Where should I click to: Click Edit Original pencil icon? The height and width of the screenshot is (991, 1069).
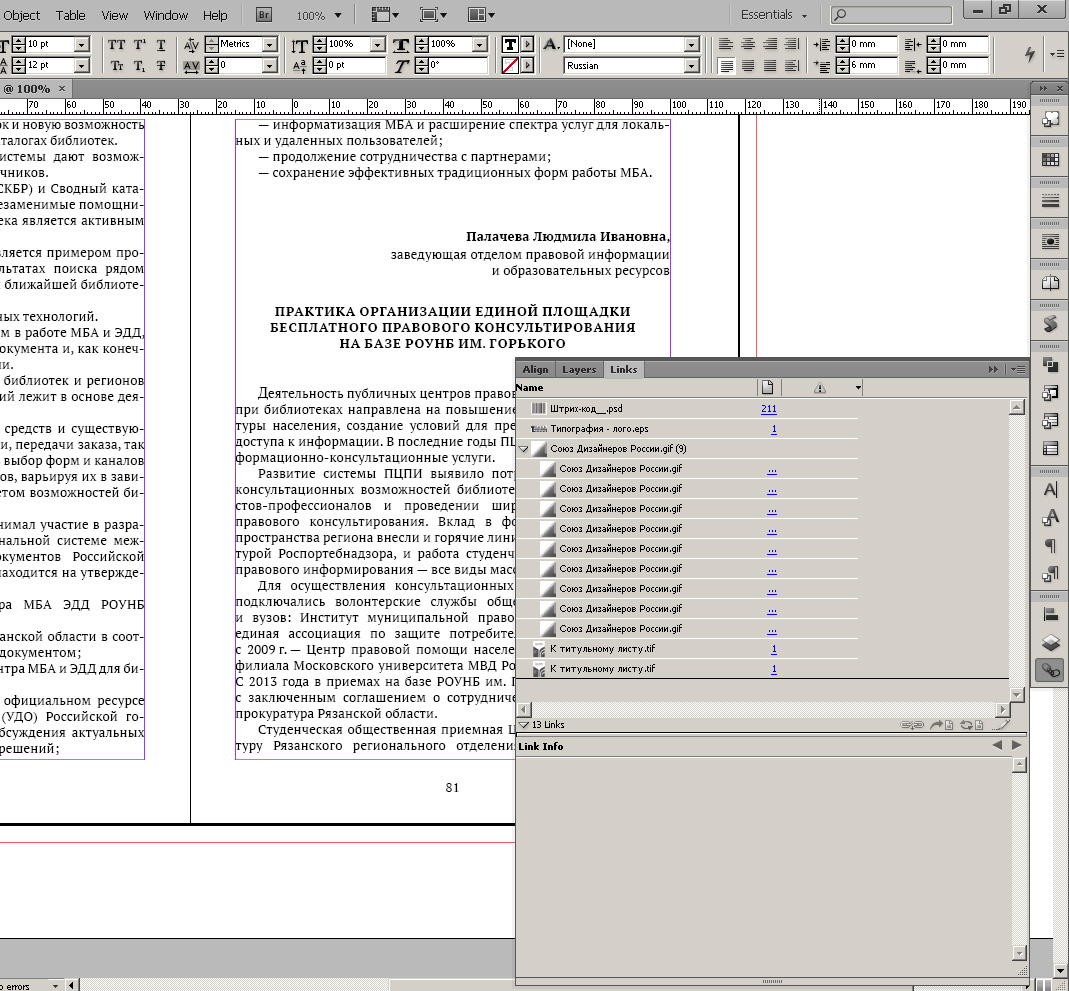point(999,725)
